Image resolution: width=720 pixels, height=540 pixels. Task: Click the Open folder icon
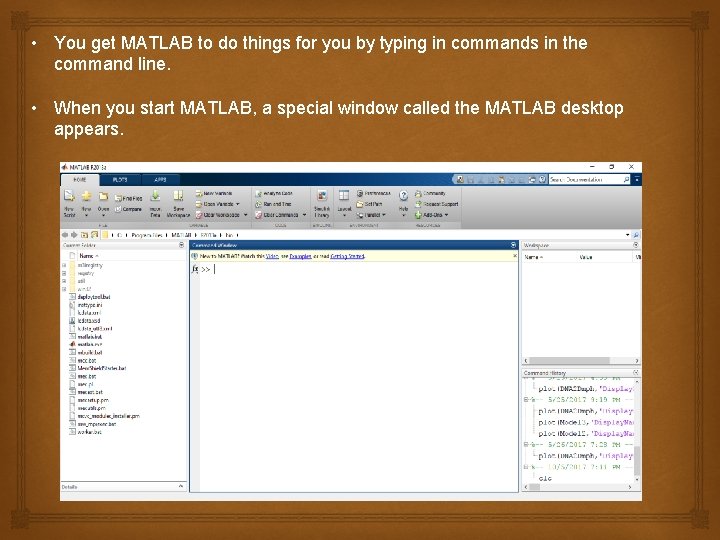(103, 197)
